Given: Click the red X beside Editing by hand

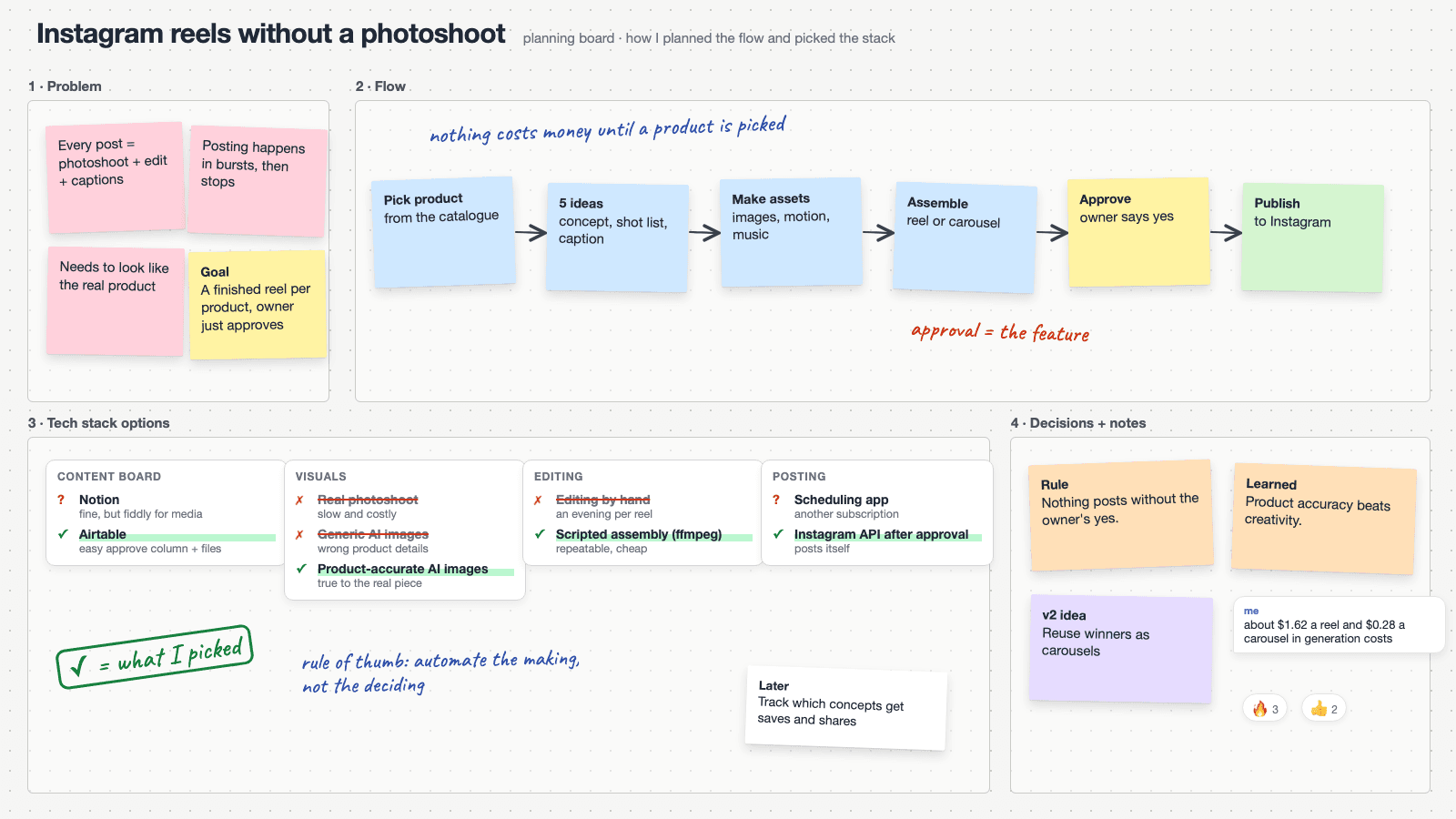Looking at the screenshot, I should click(x=538, y=500).
